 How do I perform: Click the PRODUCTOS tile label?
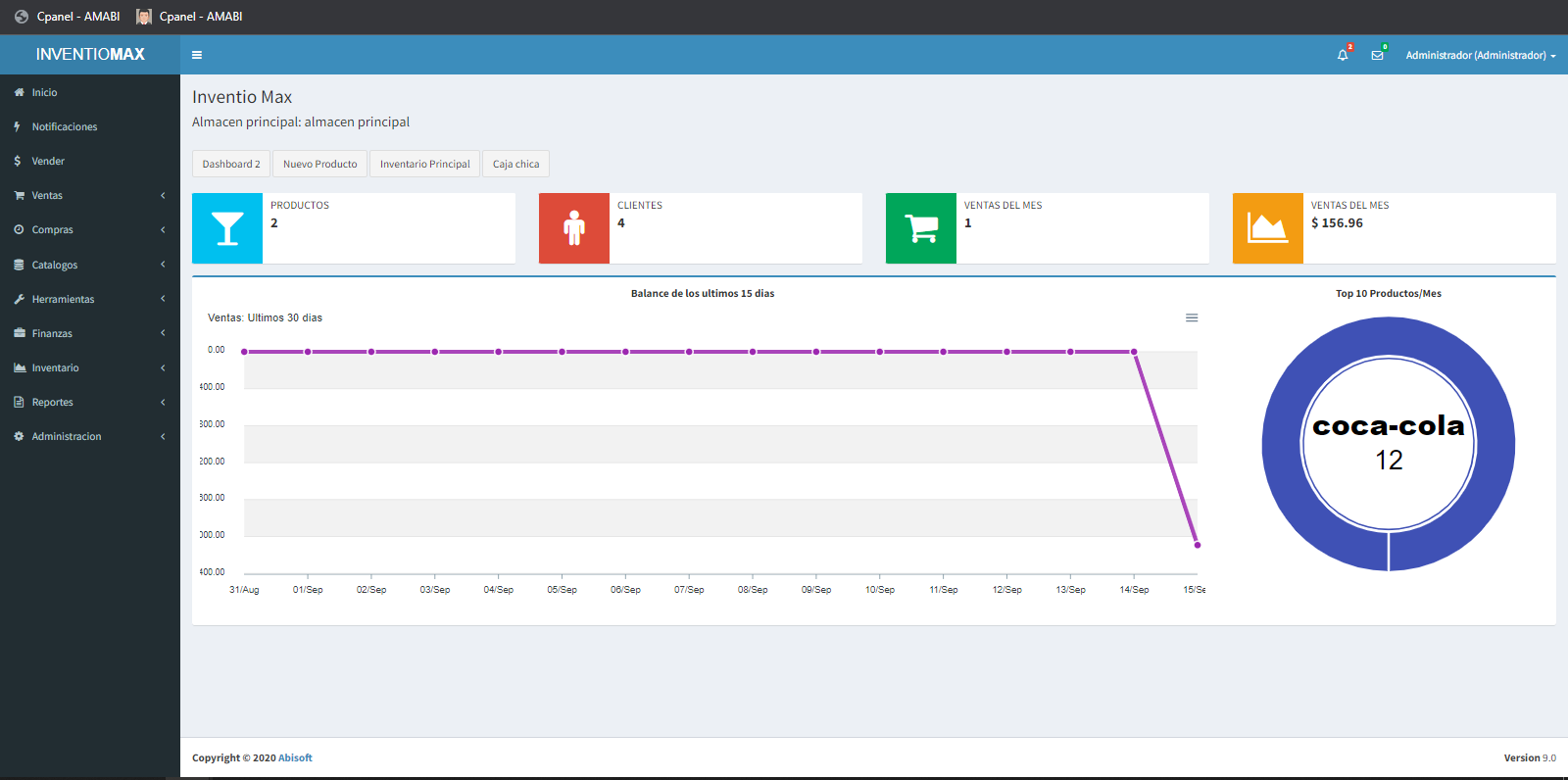click(x=300, y=205)
